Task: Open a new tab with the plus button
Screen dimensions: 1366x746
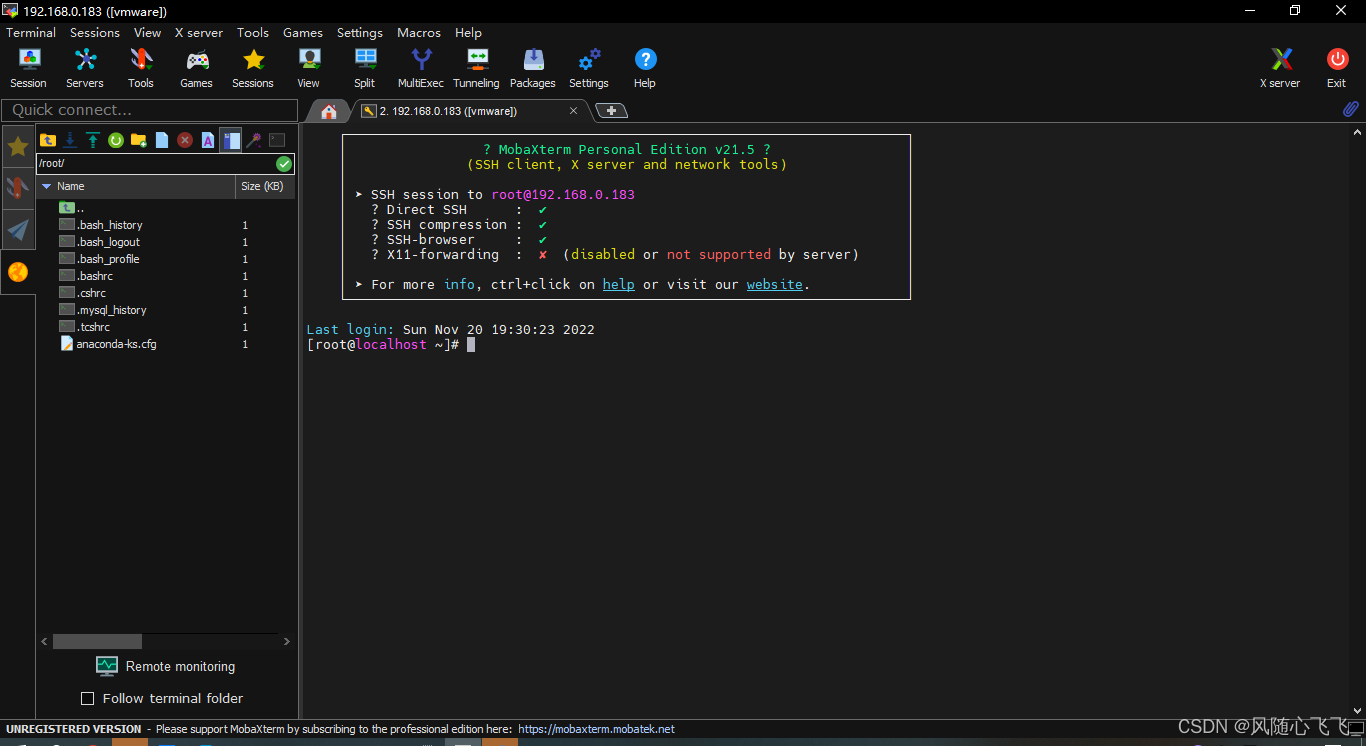Action: [612, 111]
